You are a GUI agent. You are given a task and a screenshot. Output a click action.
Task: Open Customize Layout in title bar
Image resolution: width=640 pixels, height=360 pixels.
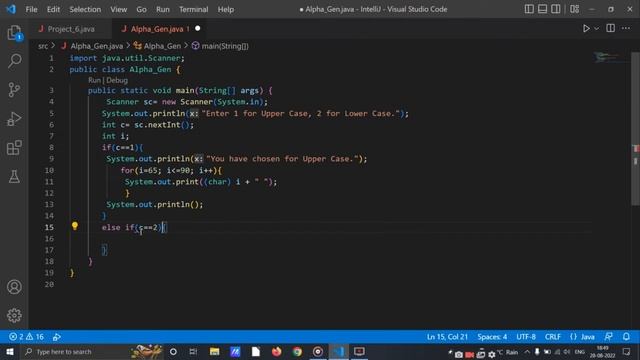tap(575, 9)
